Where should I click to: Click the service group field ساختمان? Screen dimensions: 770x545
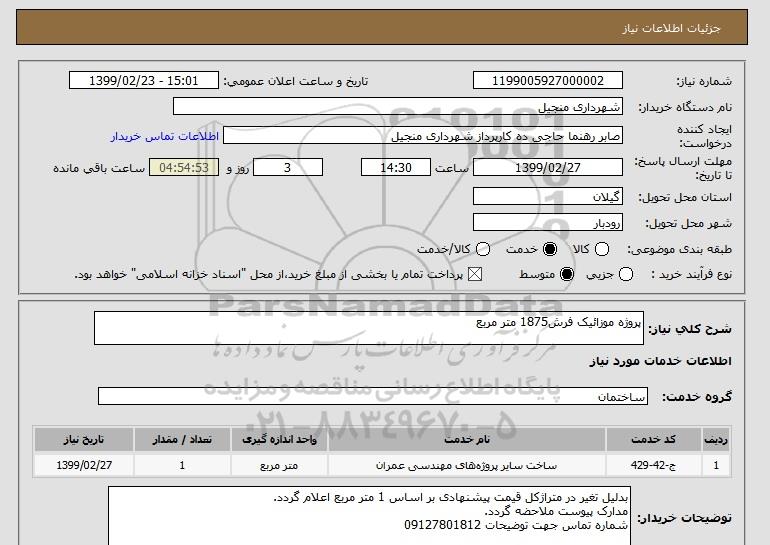point(373,396)
